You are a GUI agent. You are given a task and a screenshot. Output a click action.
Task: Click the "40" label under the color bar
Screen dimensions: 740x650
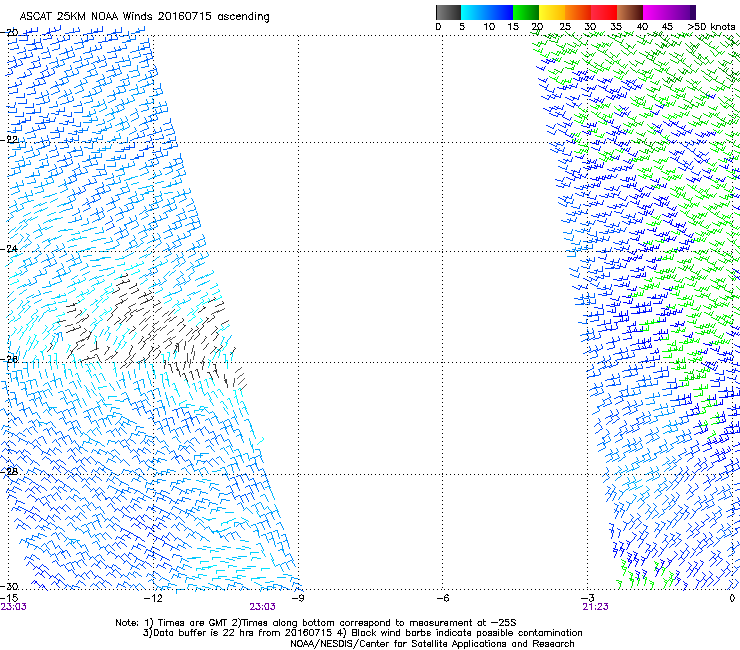(x=642, y=26)
